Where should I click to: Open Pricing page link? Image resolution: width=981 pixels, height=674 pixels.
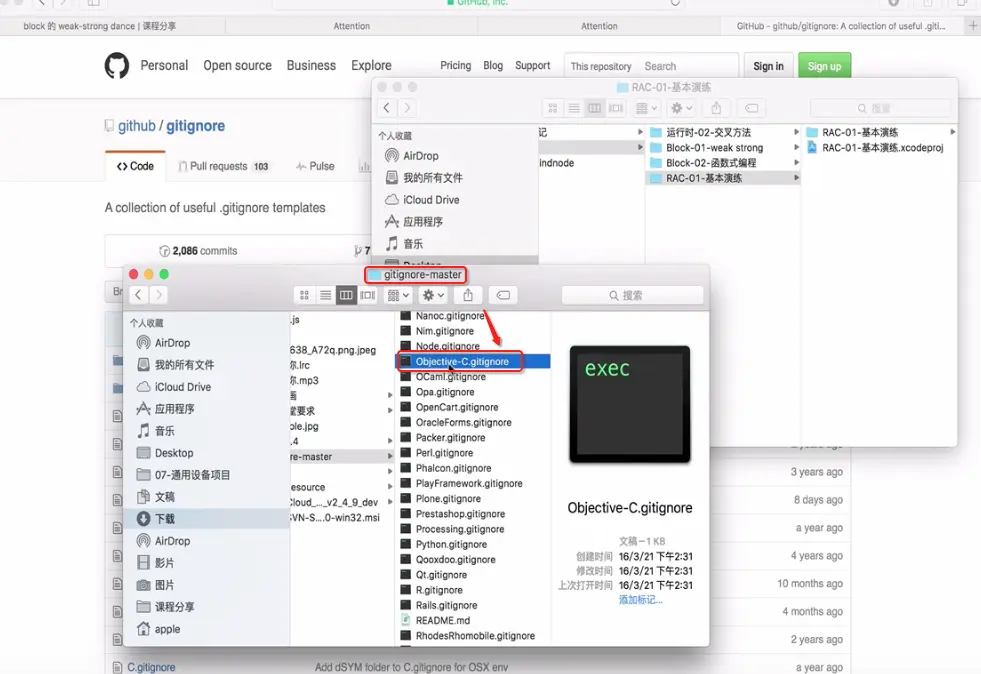point(455,65)
